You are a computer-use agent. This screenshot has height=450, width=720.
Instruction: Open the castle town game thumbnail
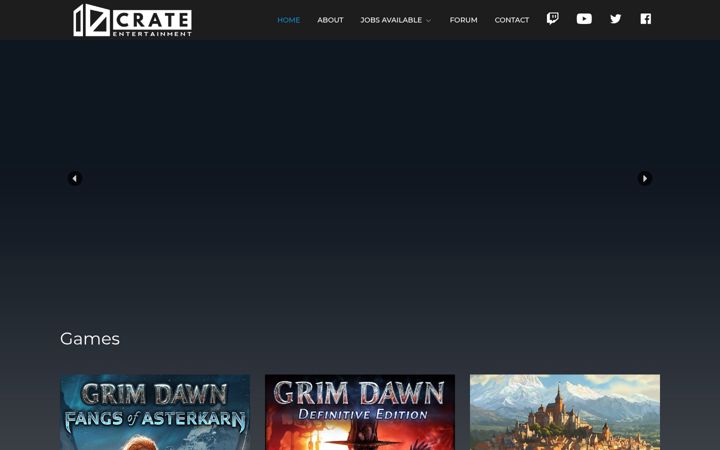point(565,412)
